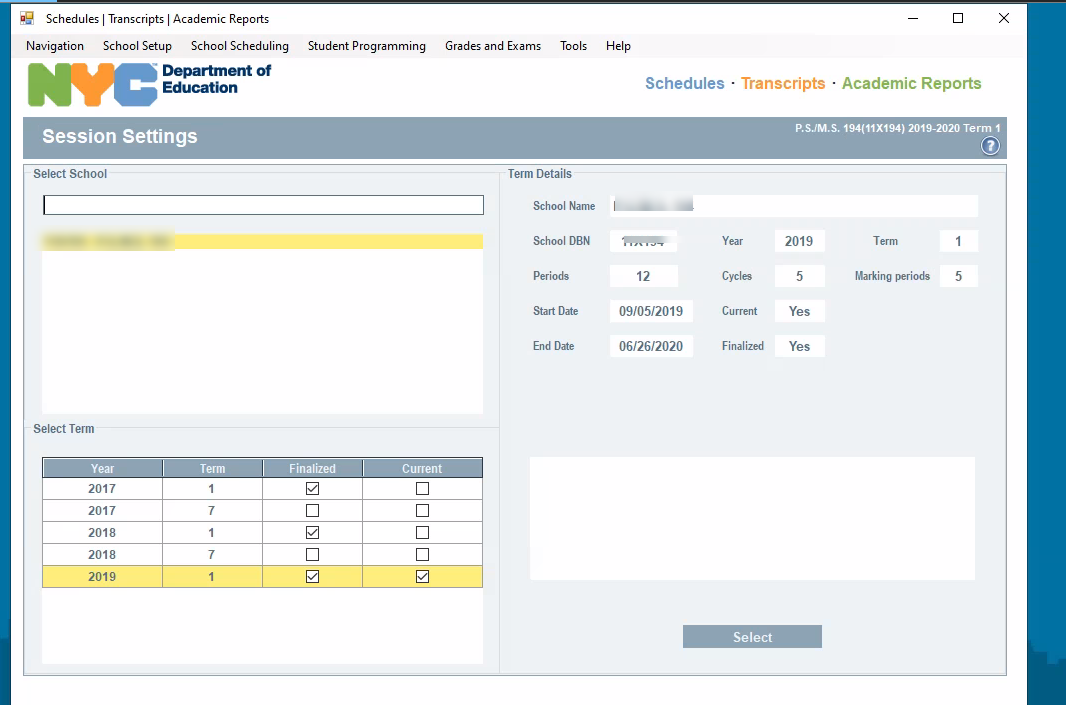Click the term cell of 2018 term 7
This screenshot has width=1066, height=705.
212,555
